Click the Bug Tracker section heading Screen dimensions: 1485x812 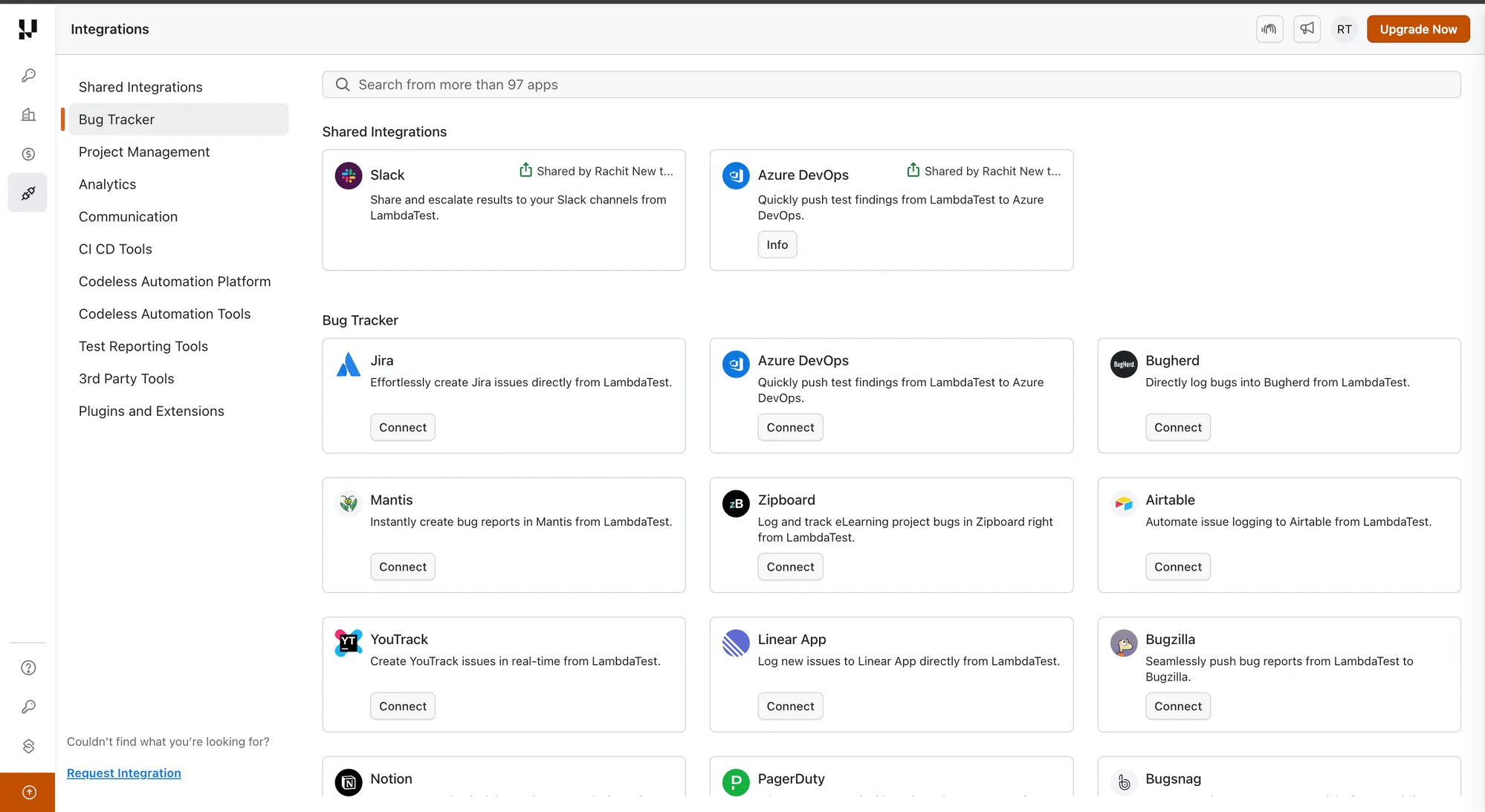pyautogui.click(x=360, y=320)
